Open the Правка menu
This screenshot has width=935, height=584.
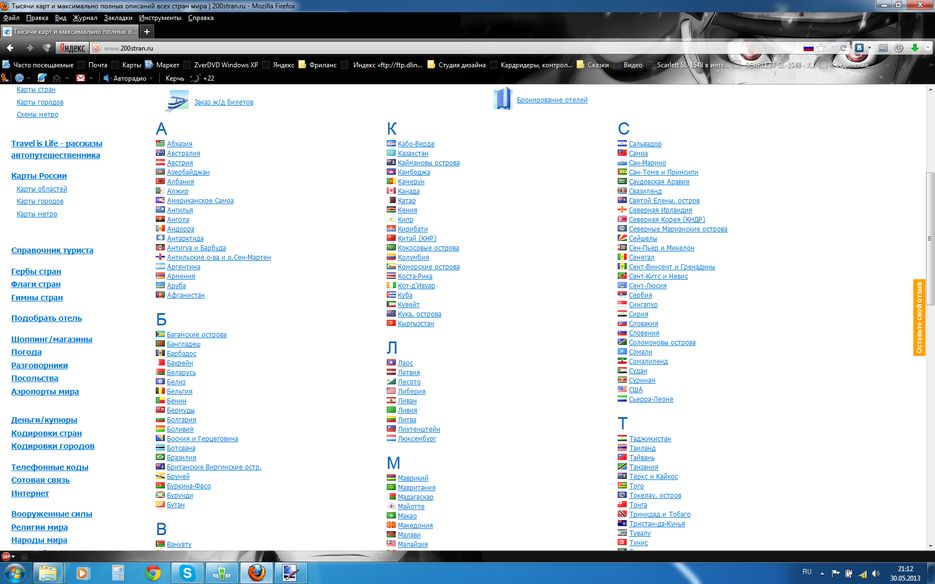click(x=37, y=18)
